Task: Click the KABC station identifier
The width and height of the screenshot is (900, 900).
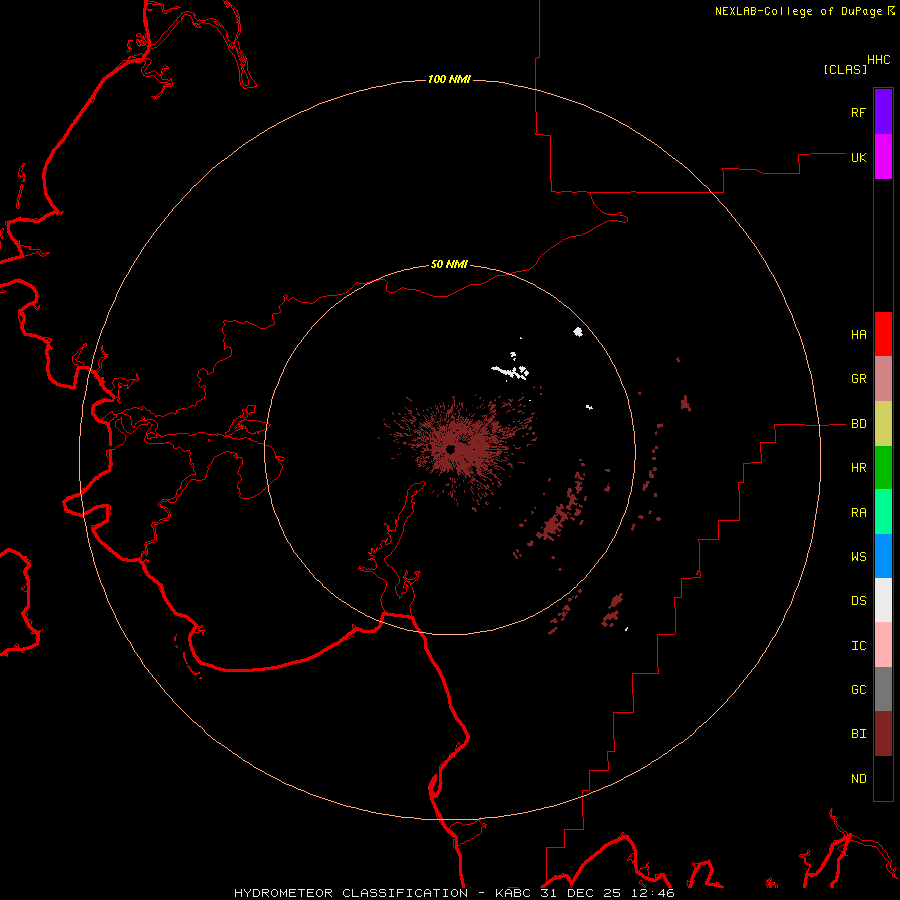Action: tap(513, 893)
